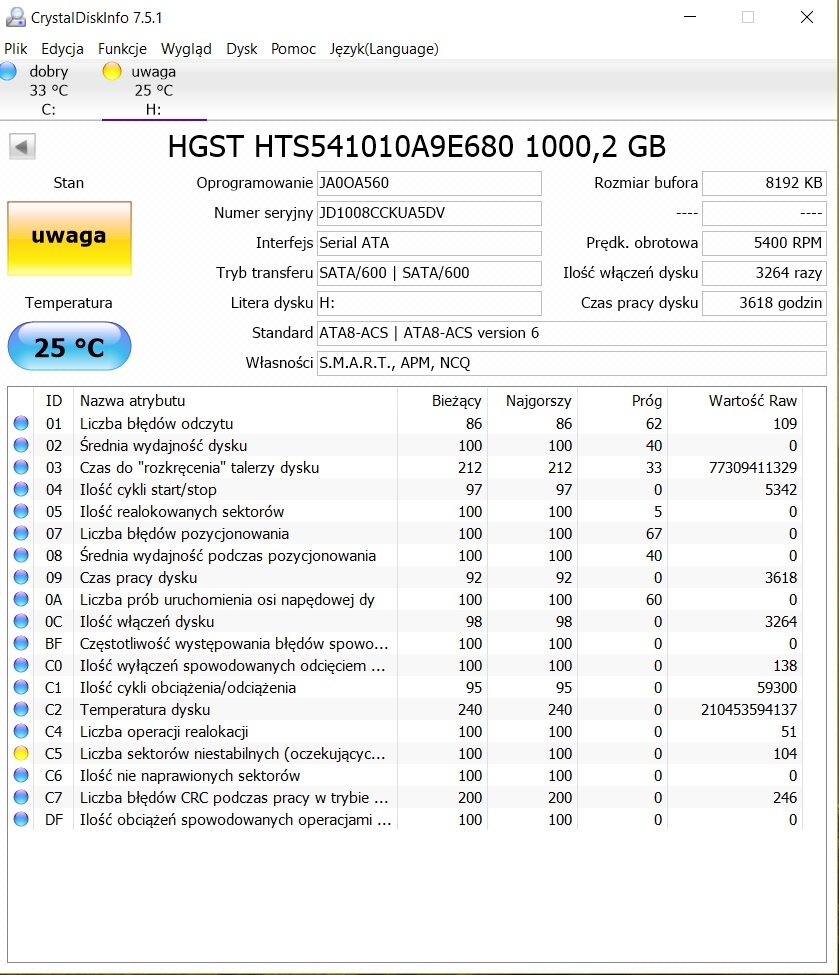Click status orb of attribute 01 row
The width and height of the screenshot is (839, 975).
(x=21, y=423)
